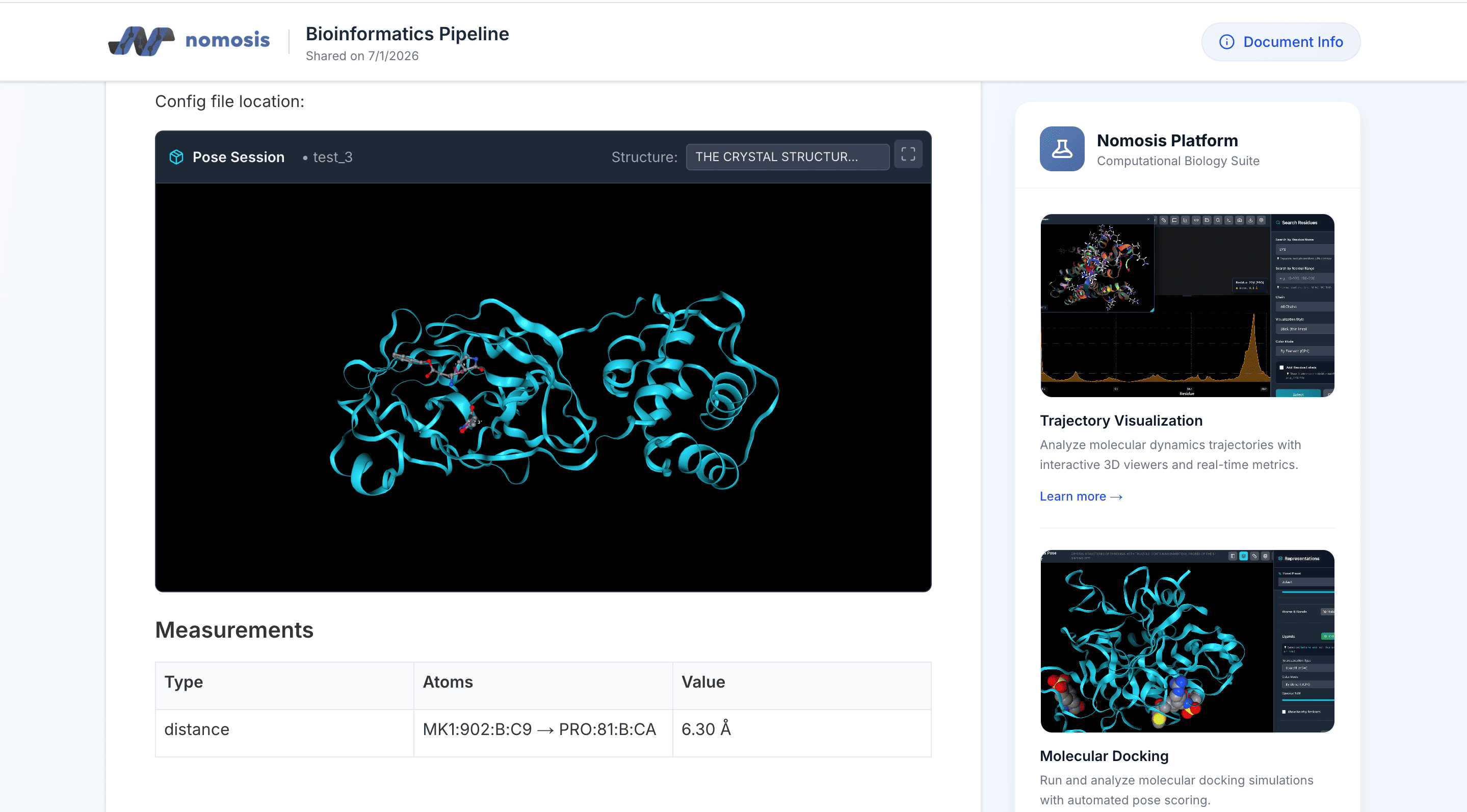Click the Type column header
Viewport: 1467px width, 812px height.
coord(184,682)
